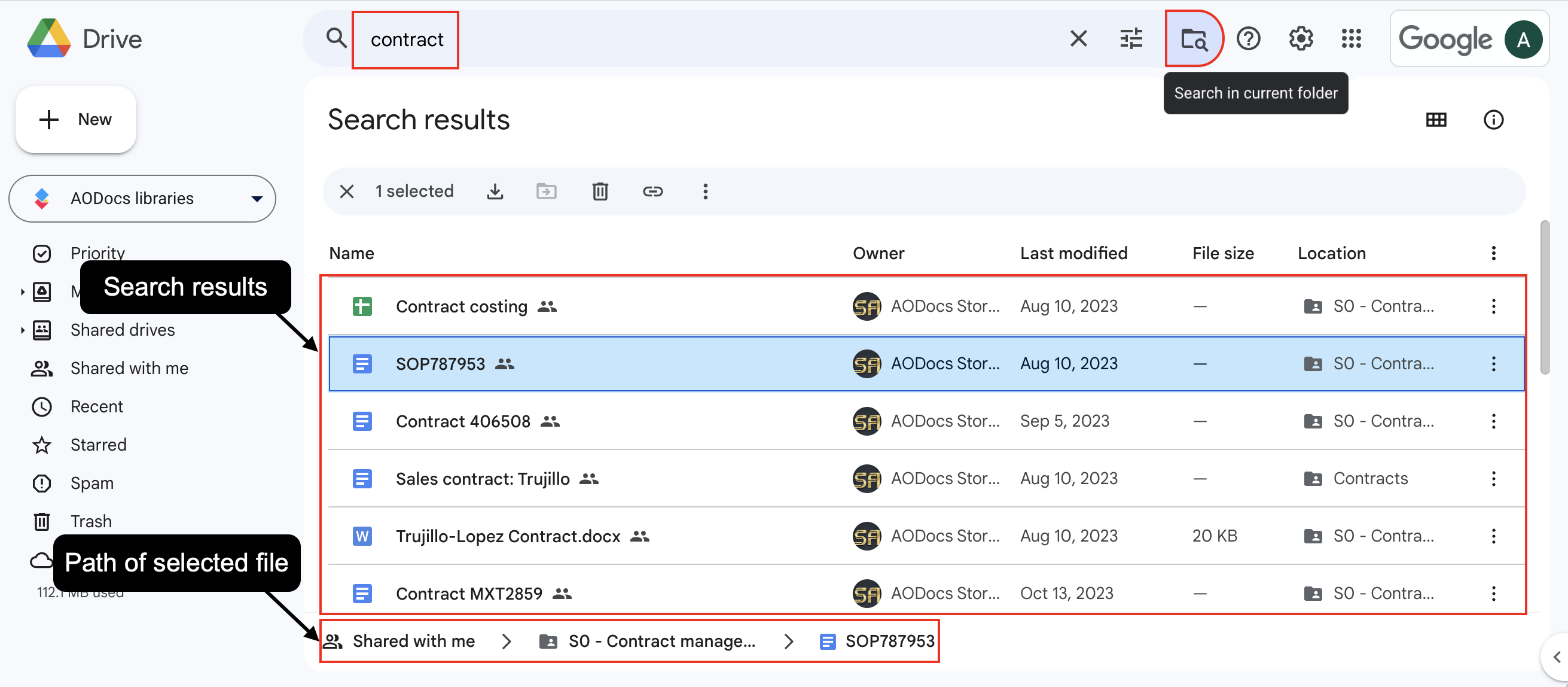Open Settings gear icon
The width and height of the screenshot is (1568, 687).
tap(1300, 38)
